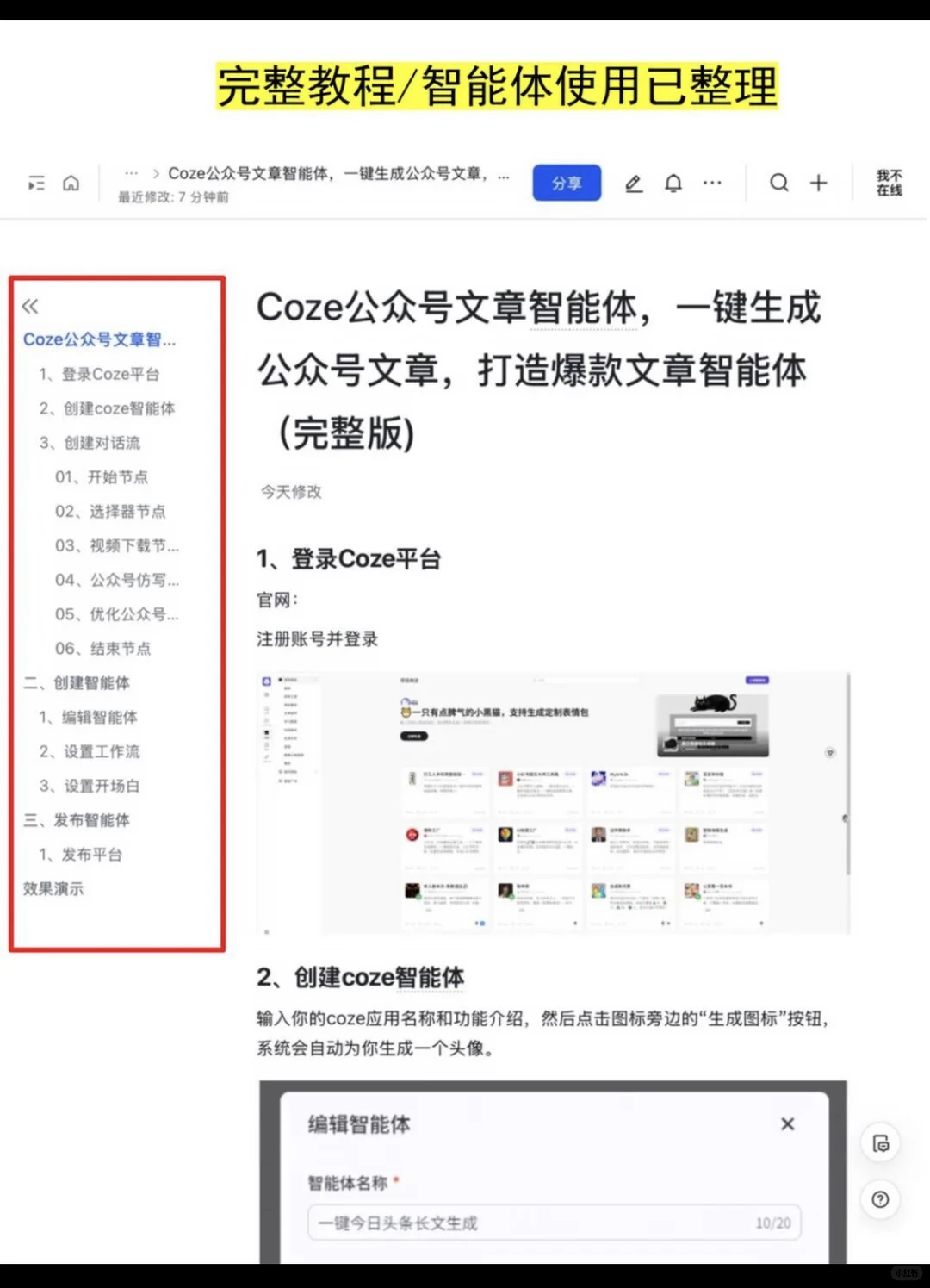Jump to outline item 06、结束节点

coord(102,649)
